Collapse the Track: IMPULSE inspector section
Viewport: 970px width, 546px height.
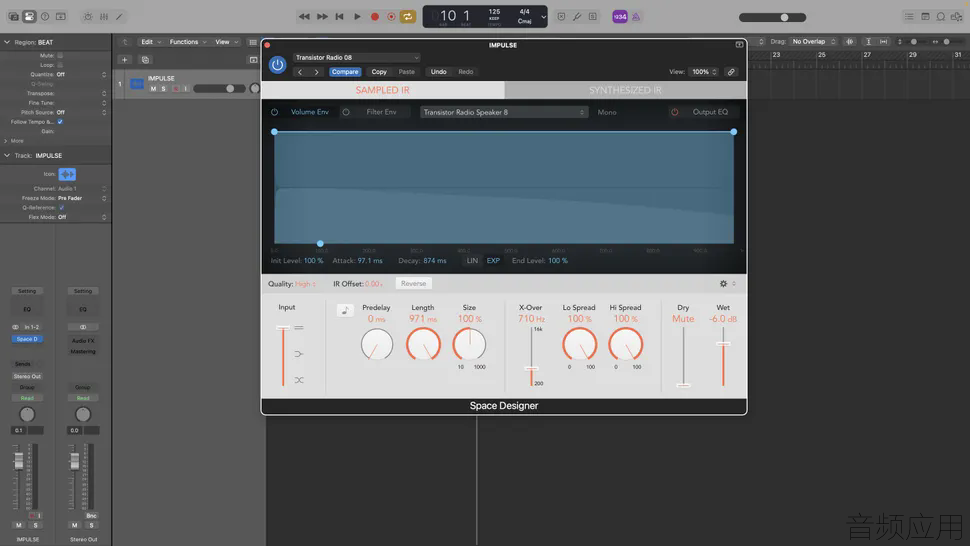point(7,155)
